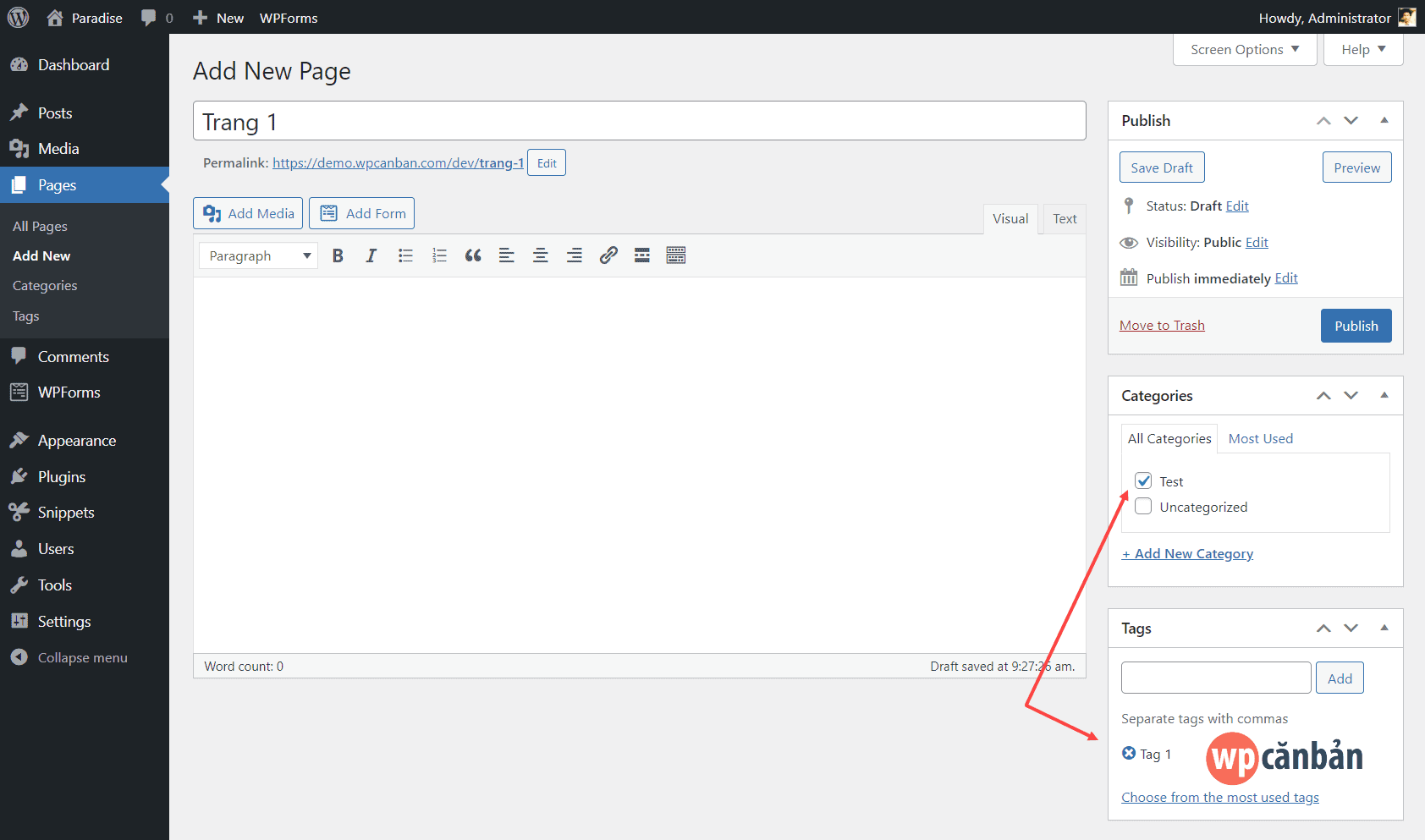1425x840 pixels.
Task: Apply blockquote formatting
Action: (x=473, y=255)
